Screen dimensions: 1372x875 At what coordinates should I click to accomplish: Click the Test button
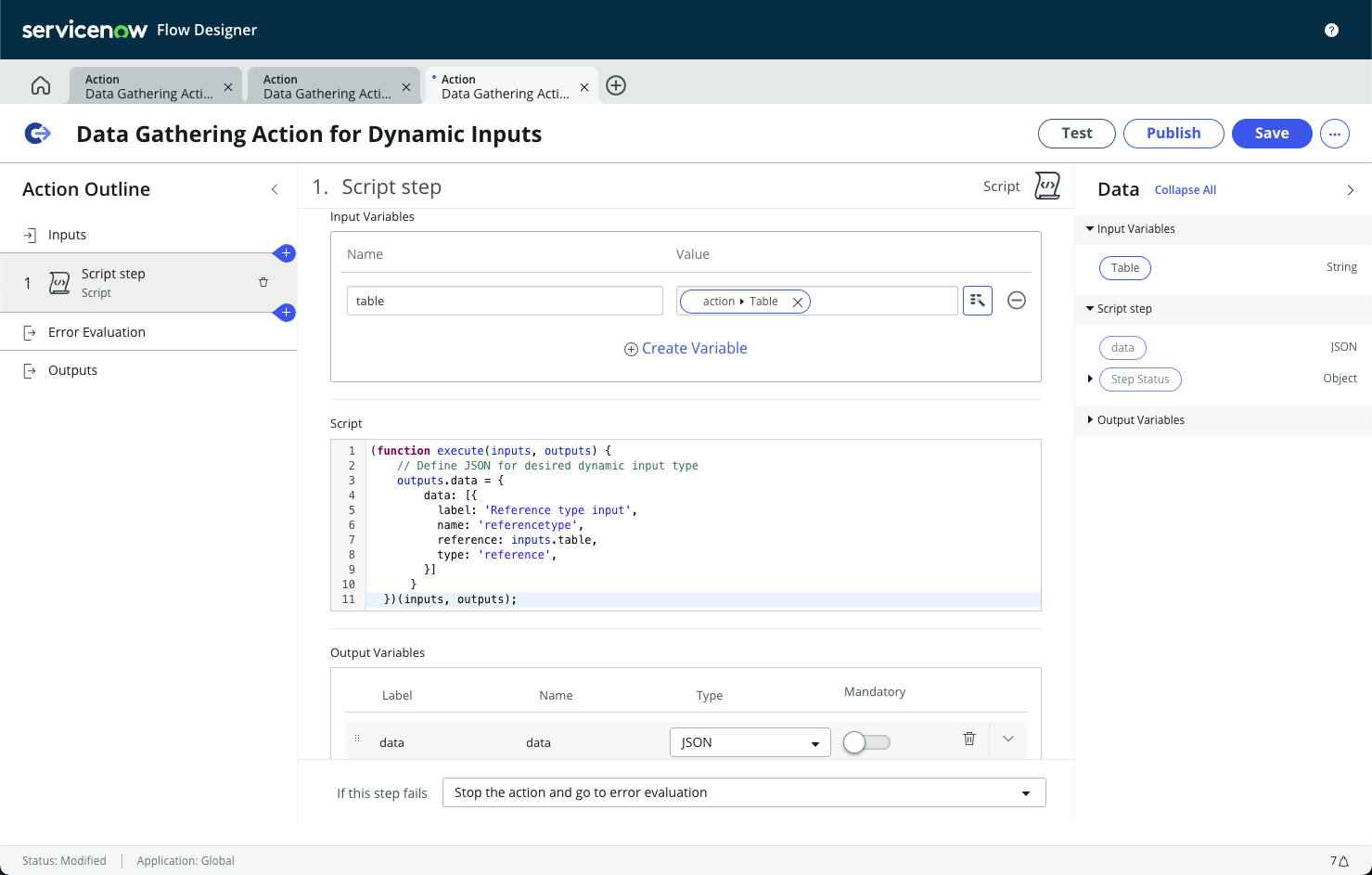click(x=1077, y=134)
